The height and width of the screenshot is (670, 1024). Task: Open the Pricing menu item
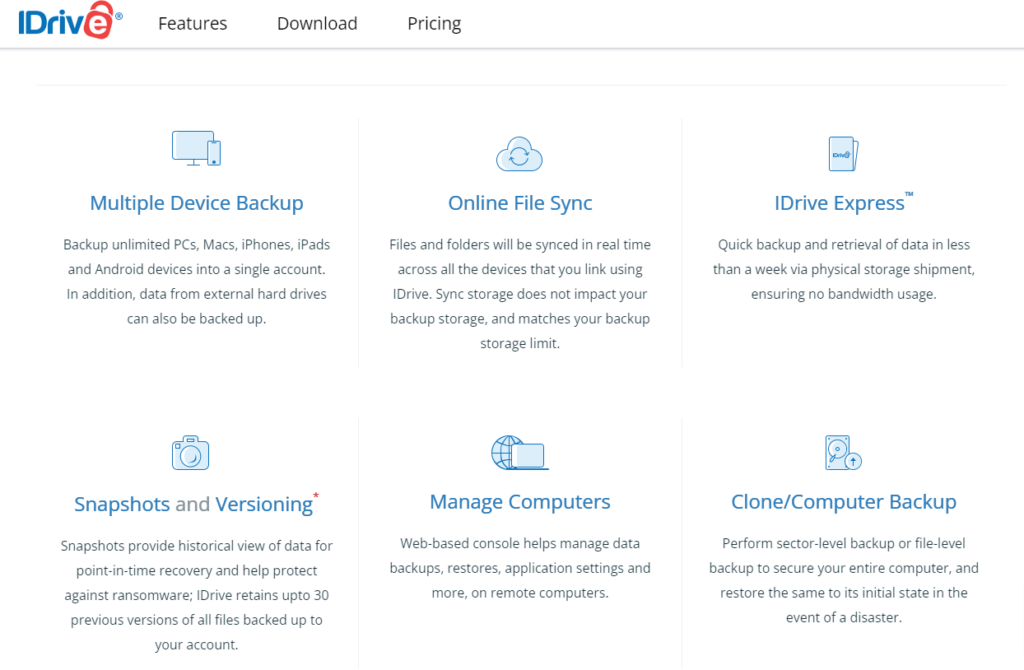pos(434,24)
